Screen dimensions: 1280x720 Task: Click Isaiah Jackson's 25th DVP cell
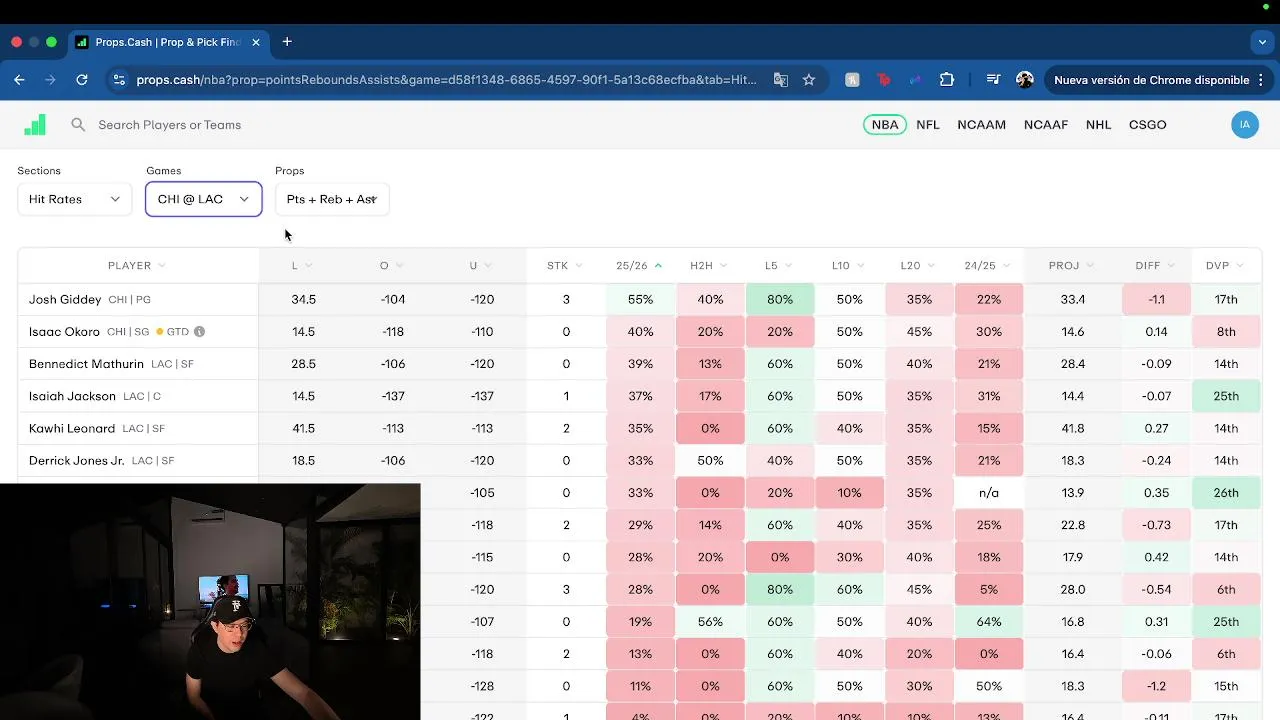click(1226, 396)
